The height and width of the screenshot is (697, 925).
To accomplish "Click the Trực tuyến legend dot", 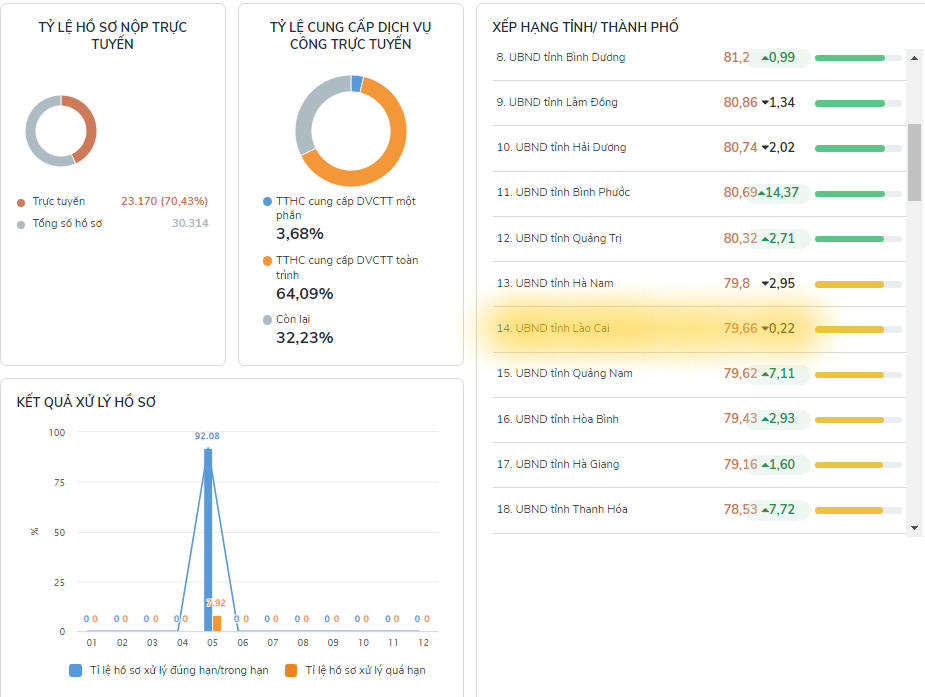I will click(x=21, y=202).
